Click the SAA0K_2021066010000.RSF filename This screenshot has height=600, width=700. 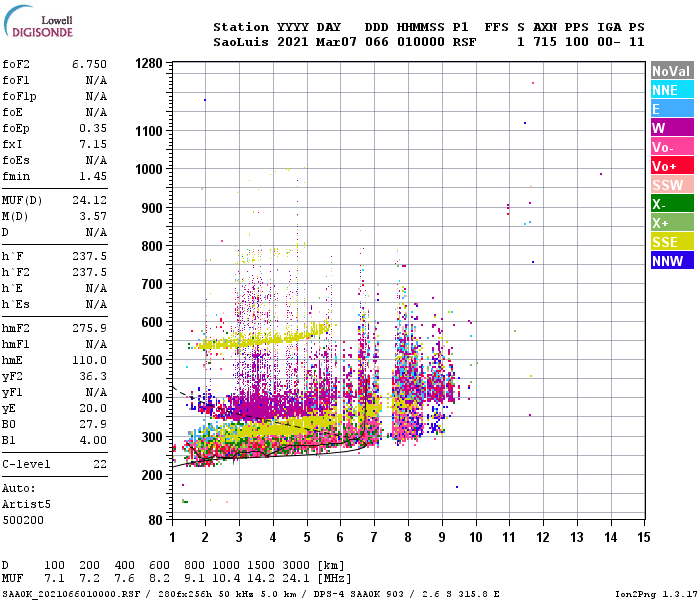pos(71,594)
